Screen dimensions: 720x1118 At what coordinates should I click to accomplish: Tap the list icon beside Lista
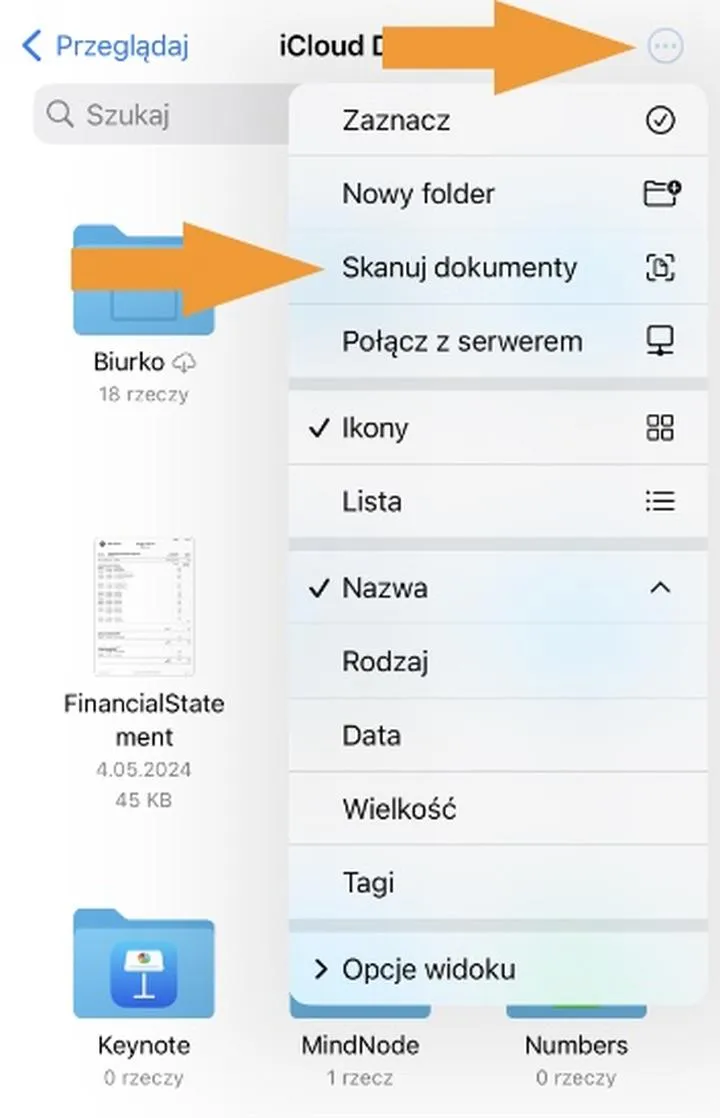(x=659, y=501)
